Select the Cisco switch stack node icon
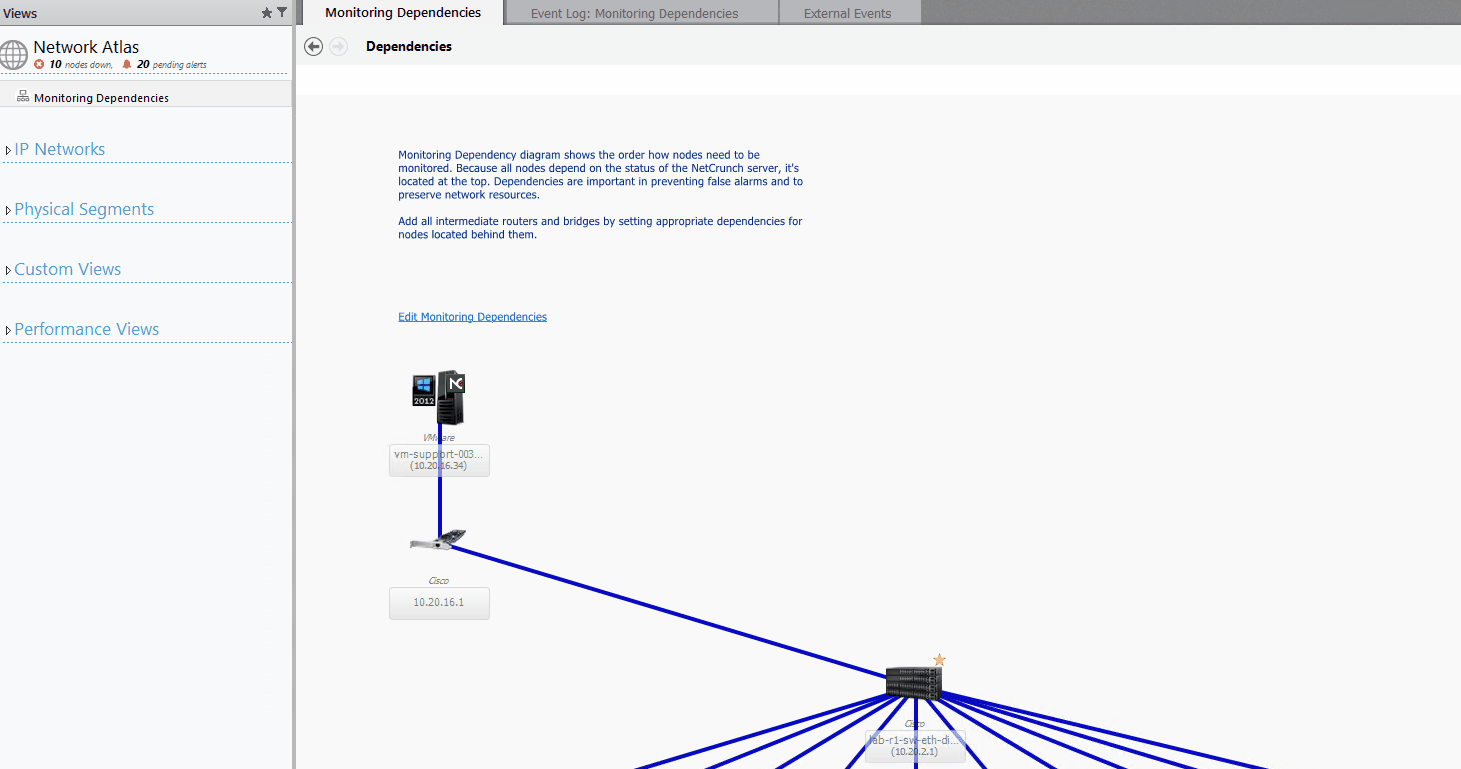The width and height of the screenshot is (1461, 769). (x=913, y=682)
